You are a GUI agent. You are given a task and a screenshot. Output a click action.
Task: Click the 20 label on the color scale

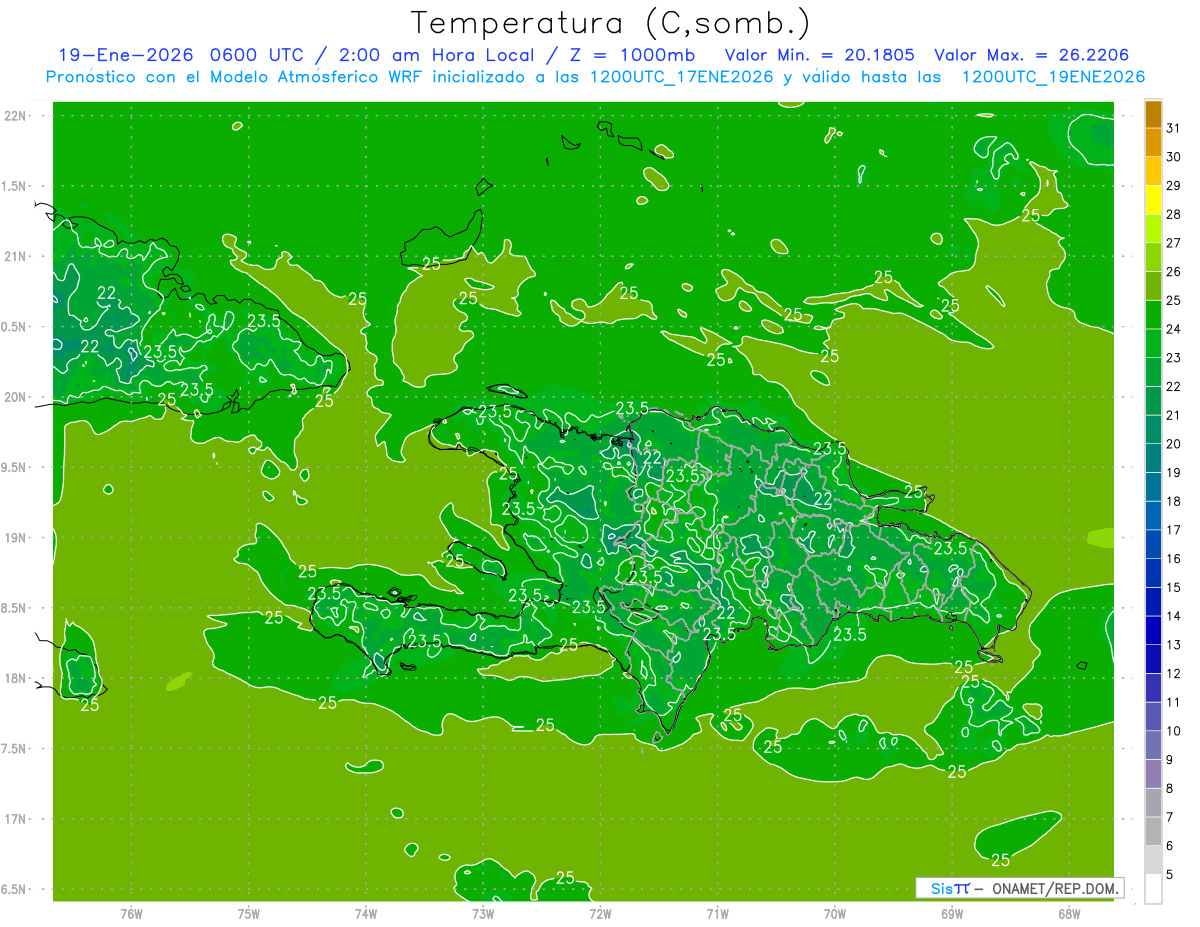click(x=1174, y=444)
